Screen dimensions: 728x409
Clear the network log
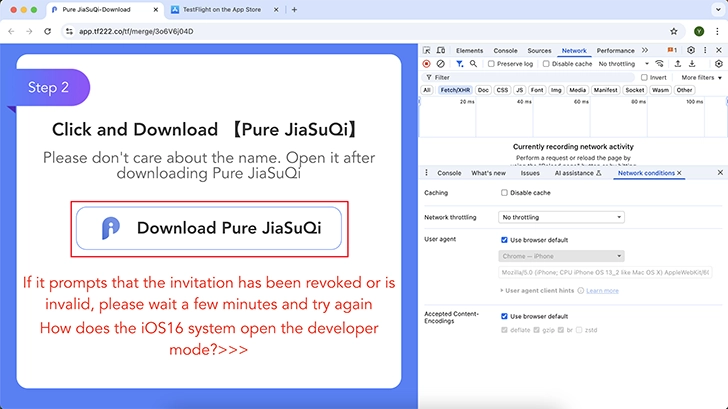[440, 64]
